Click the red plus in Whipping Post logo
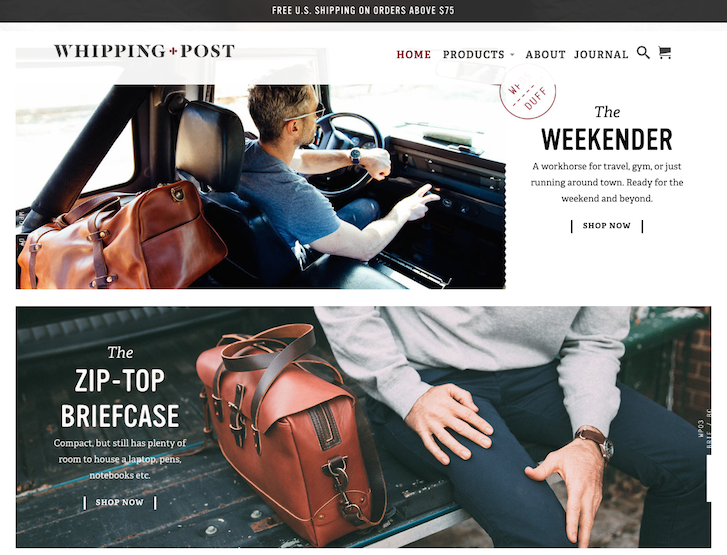This screenshot has height=555, width=727. coord(173,51)
